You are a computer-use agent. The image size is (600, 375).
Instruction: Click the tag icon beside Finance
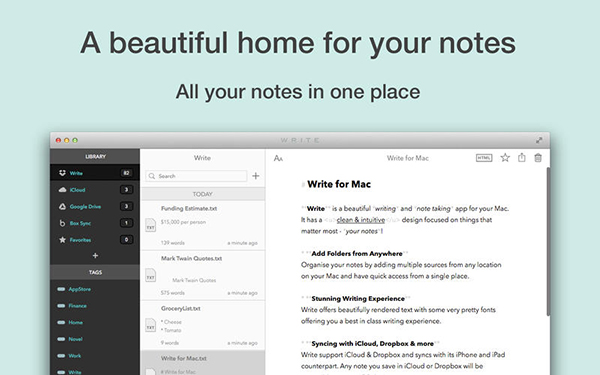[x=61, y=306]
